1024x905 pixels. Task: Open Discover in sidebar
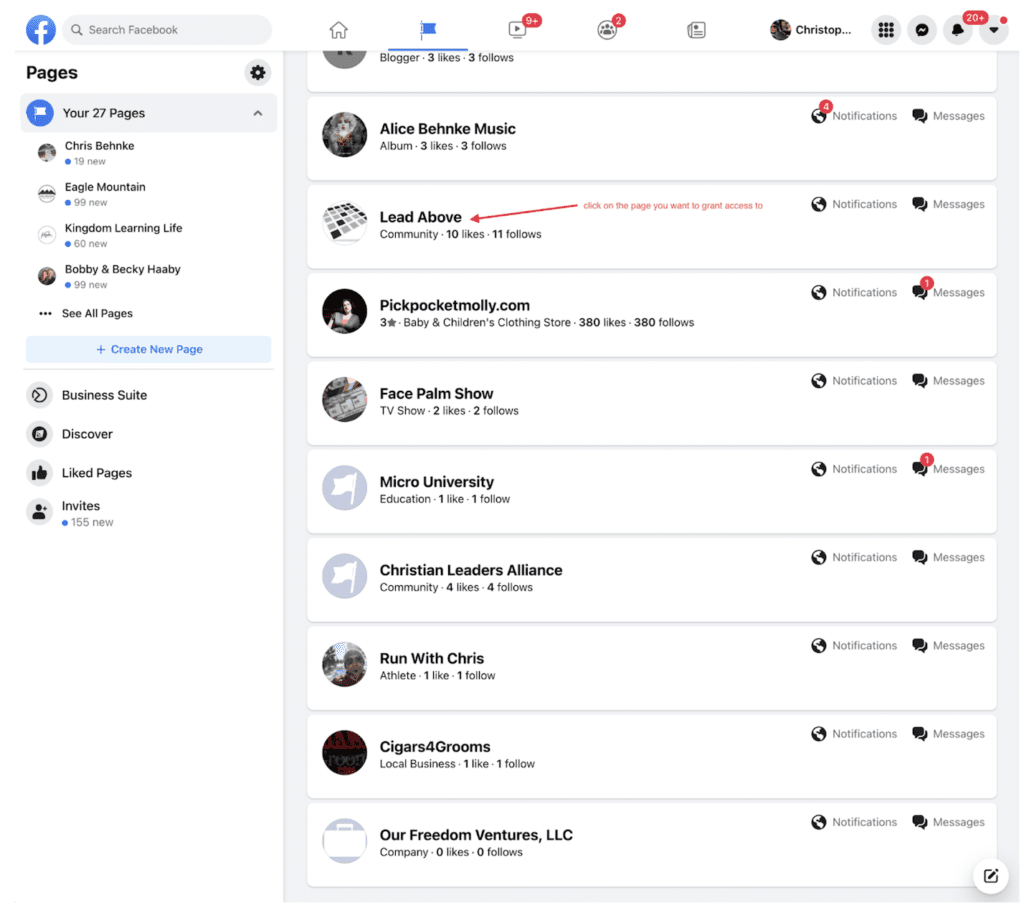[87, 434]
